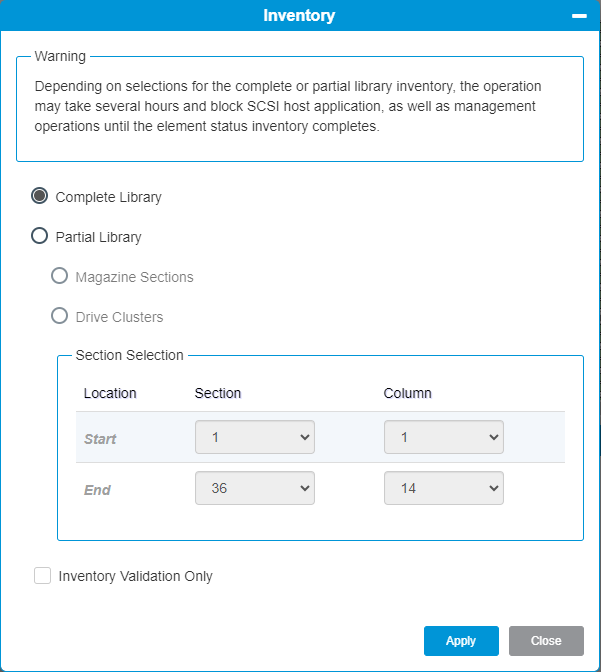
Task: Enable Inventory Validation Only checkbox
Action: [x=42, y=575]
